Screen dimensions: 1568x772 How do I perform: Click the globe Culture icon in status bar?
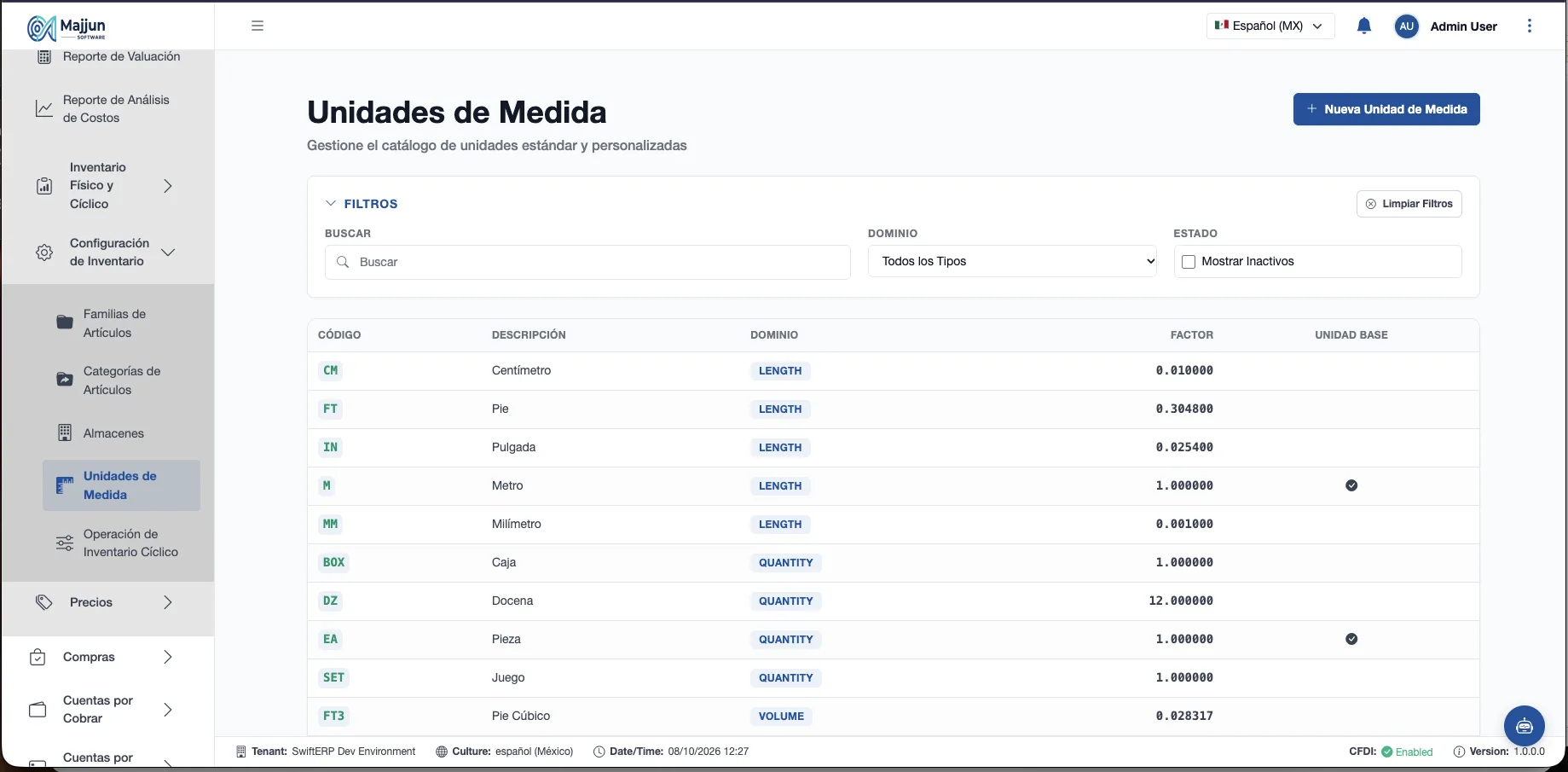click(x=442, y=752)
